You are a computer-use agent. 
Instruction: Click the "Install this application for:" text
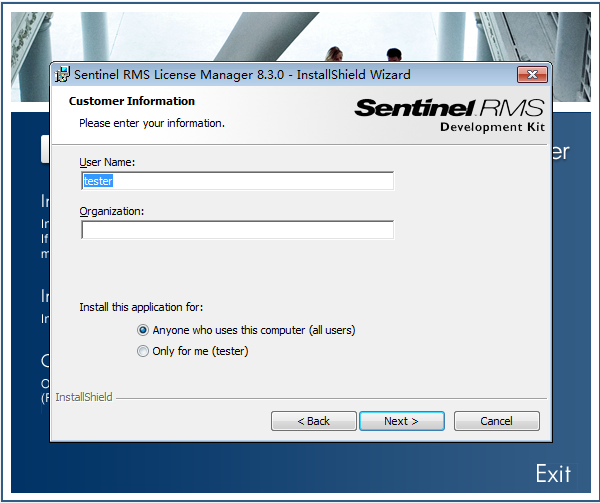(141, 307)
